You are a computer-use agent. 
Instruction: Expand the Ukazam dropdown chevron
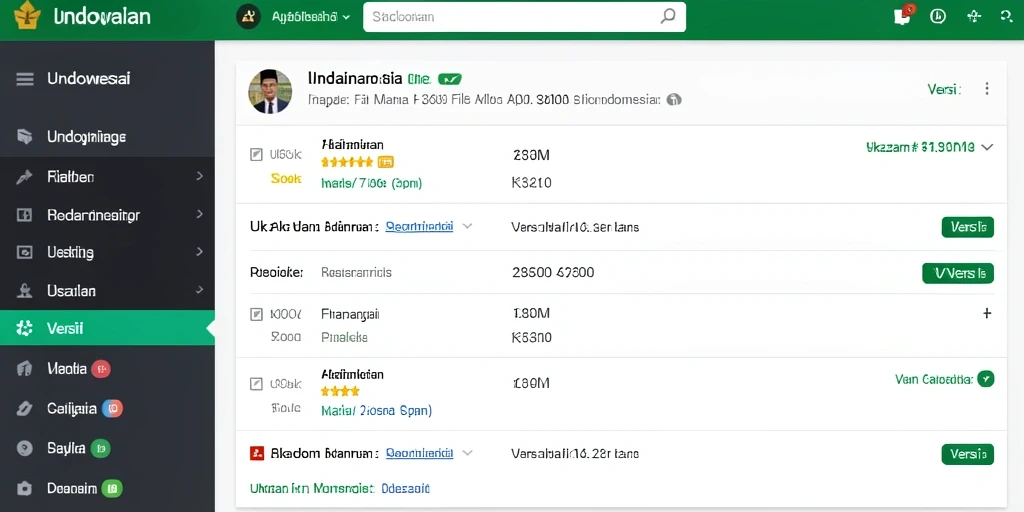point(987,148)
